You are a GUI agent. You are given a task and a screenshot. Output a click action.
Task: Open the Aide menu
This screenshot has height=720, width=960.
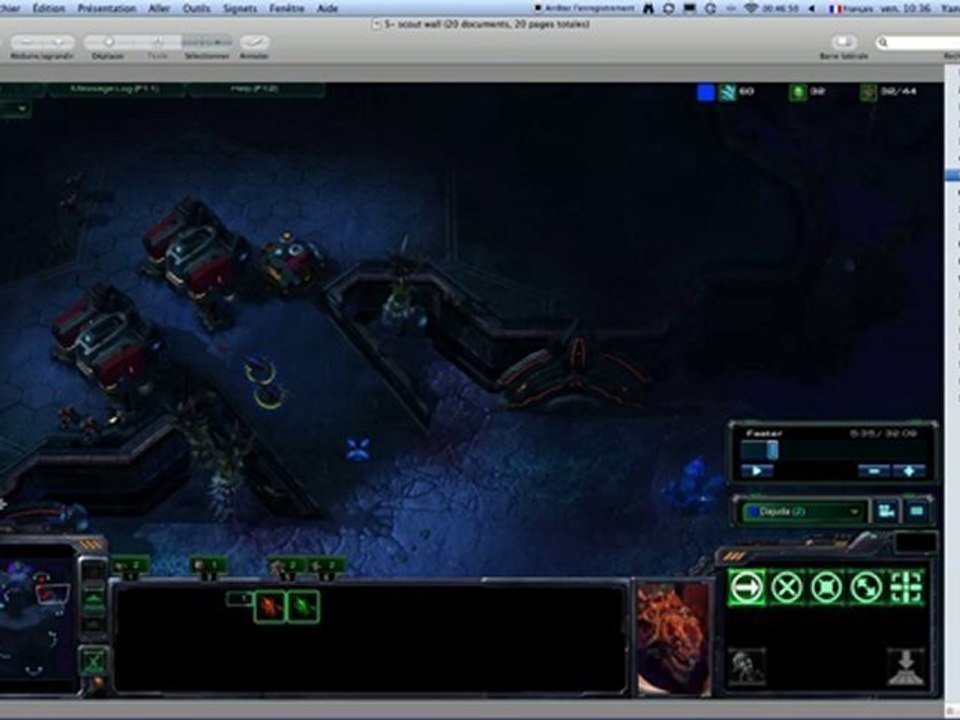[328, 8]
